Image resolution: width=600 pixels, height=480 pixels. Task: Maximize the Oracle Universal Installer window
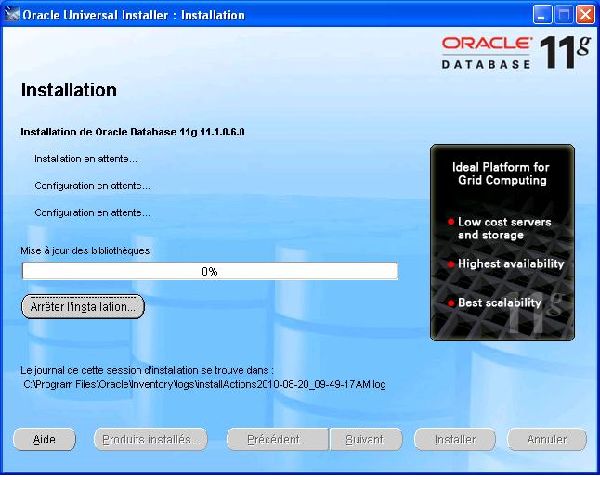point(564,15)
